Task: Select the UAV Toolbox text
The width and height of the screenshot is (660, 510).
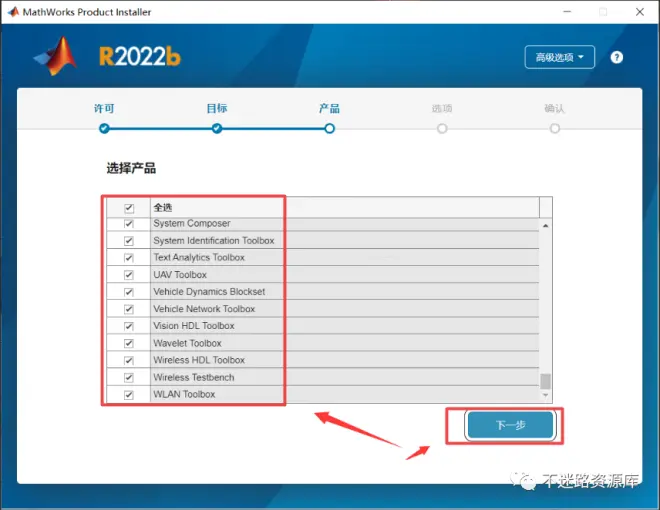Action: (180, 275)
